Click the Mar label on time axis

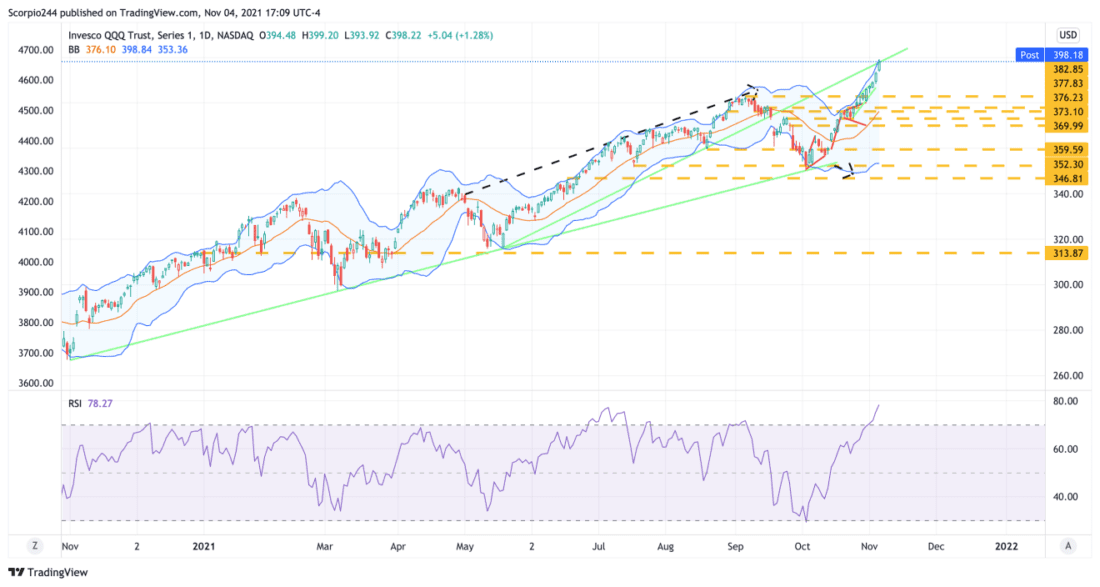tap(324, 546)
